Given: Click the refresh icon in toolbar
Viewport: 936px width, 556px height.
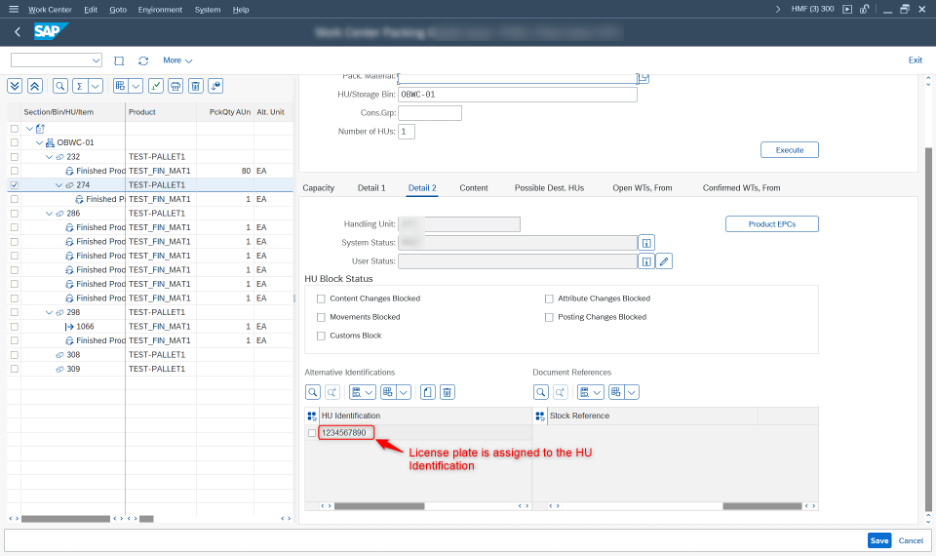Looking at the screenshot, I should tap(143, 60).
